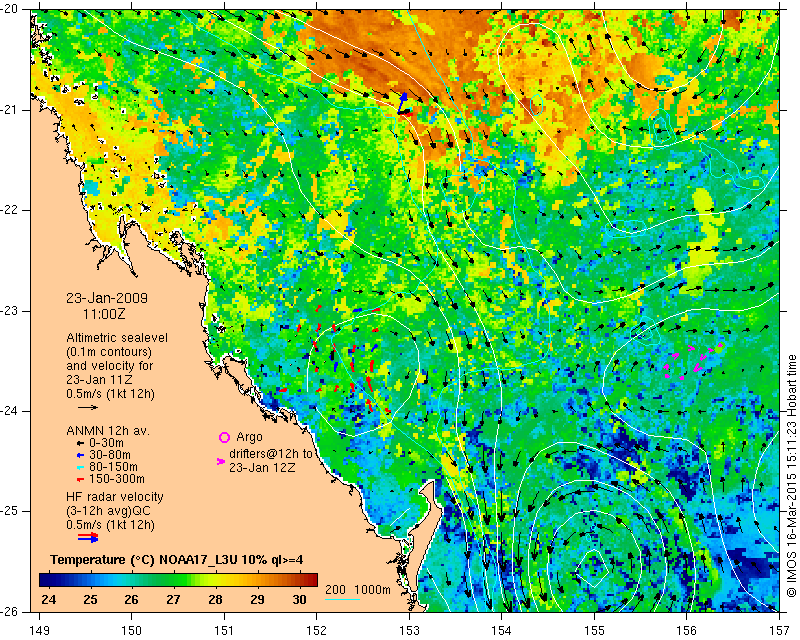Click the Argo legend label
Viewport: 800px width, 640px height.
(249, 437)
